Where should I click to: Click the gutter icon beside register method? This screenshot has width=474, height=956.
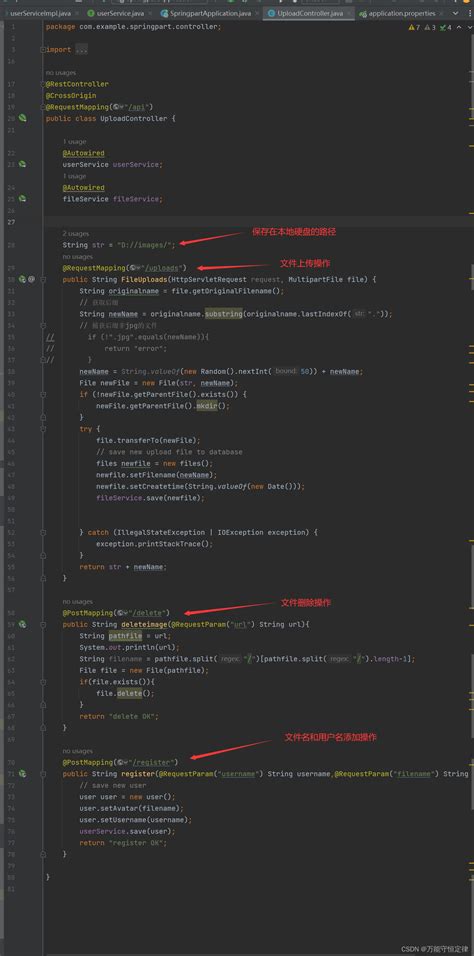pyautogui.click(x=23, y=773)
